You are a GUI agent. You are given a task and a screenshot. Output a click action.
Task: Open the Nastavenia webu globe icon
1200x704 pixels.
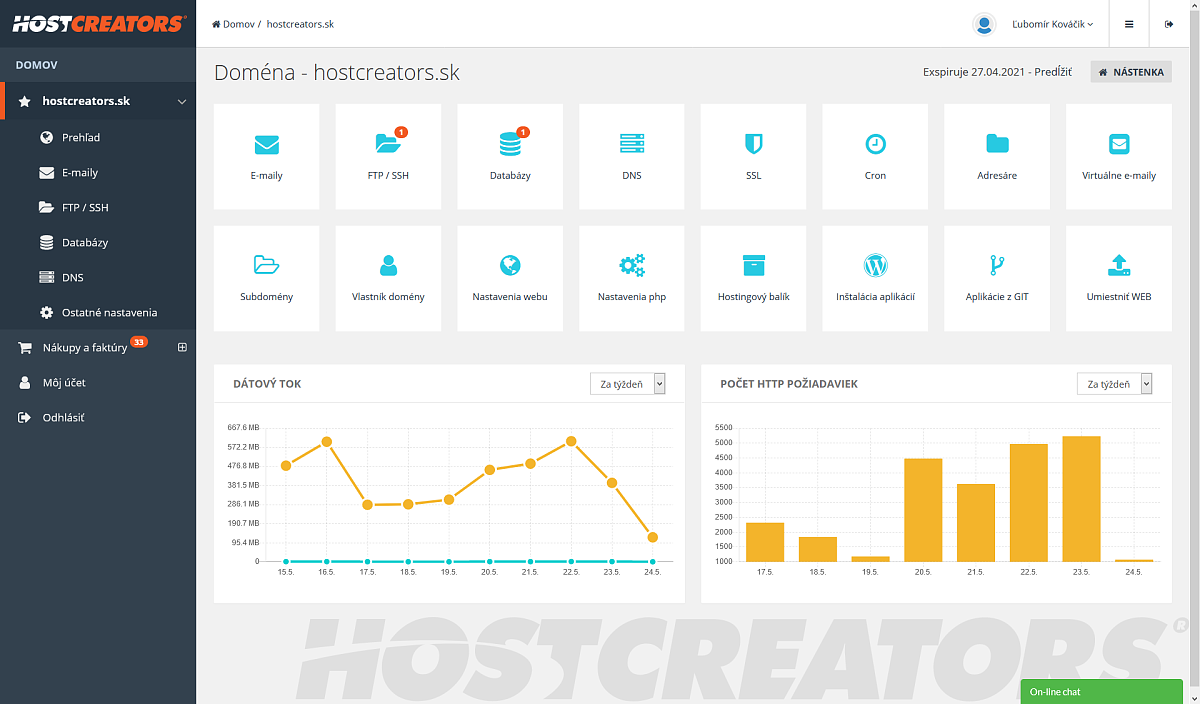(x=510, y=265)
